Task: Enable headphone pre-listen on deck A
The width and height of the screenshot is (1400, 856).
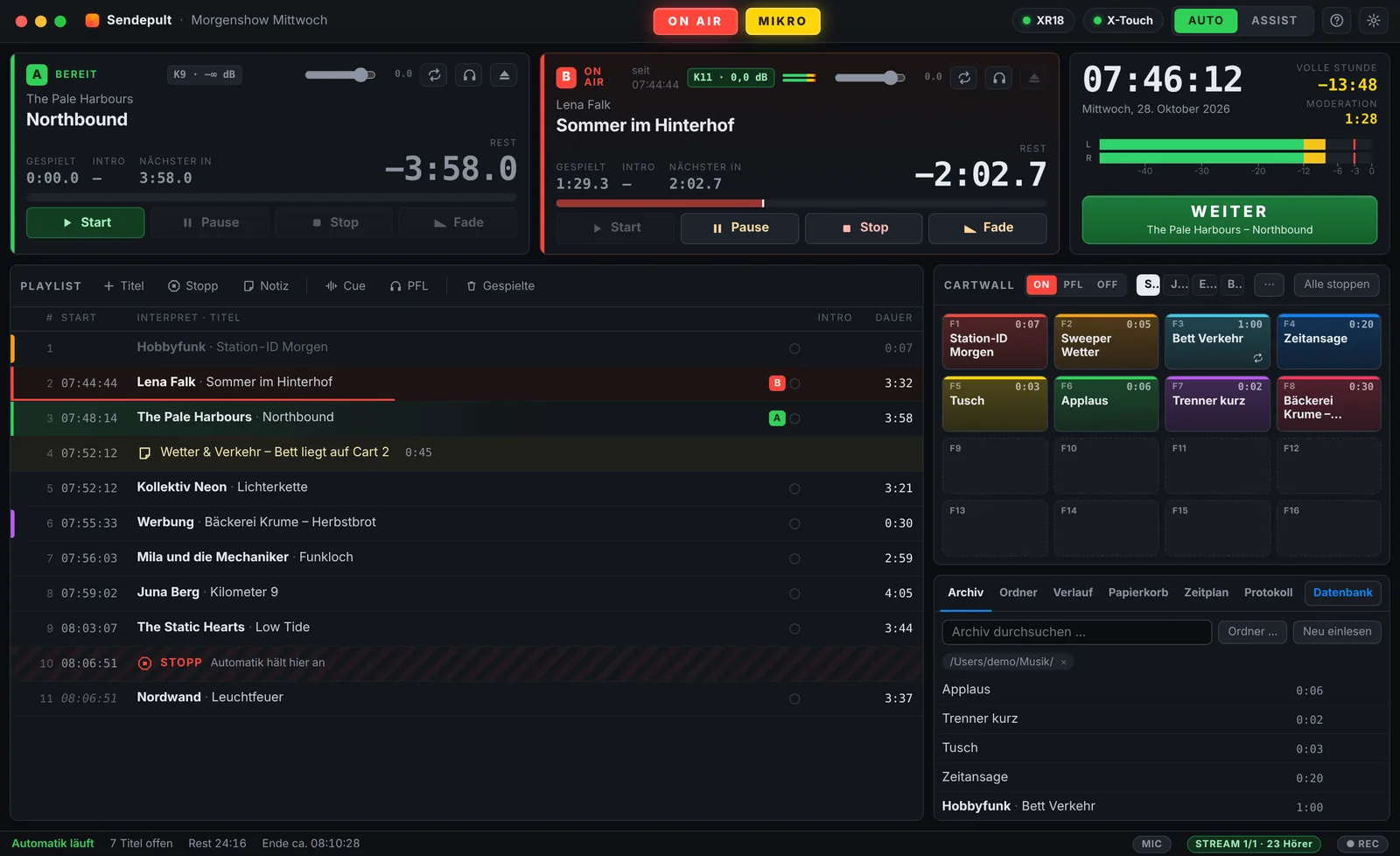Action: 469,75
